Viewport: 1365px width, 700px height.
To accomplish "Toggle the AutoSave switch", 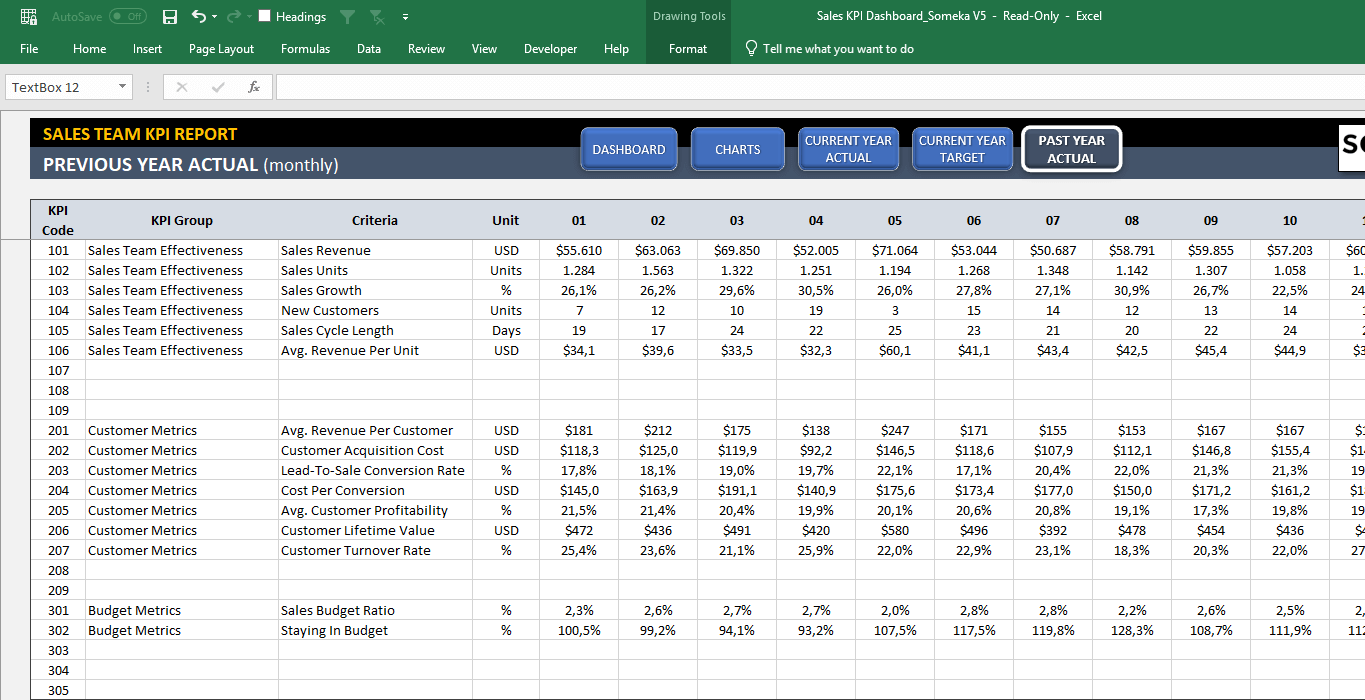I will click(x=127, y=17).
